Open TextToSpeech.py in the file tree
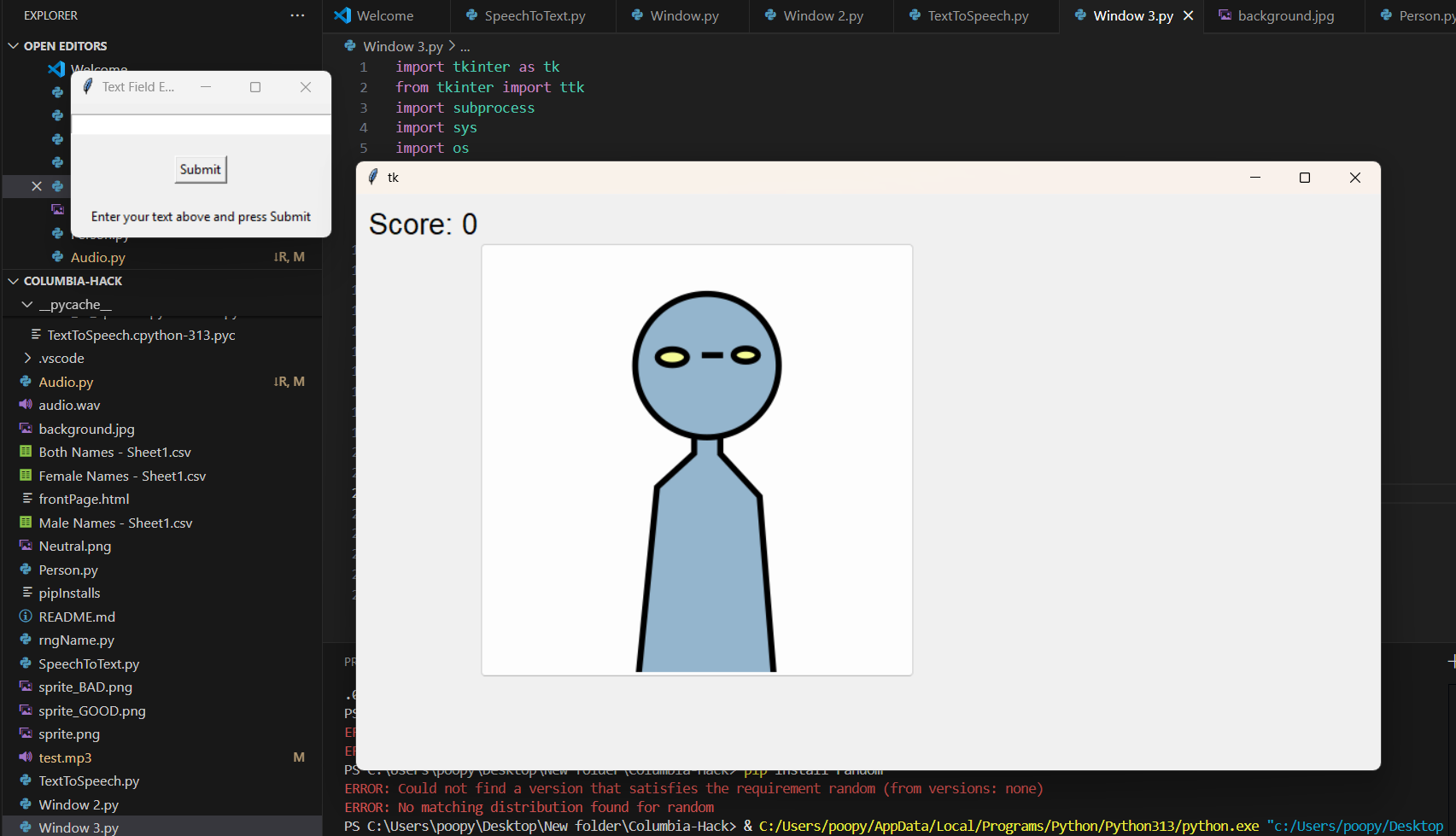The image size is (1456, 836). (89, 780)
